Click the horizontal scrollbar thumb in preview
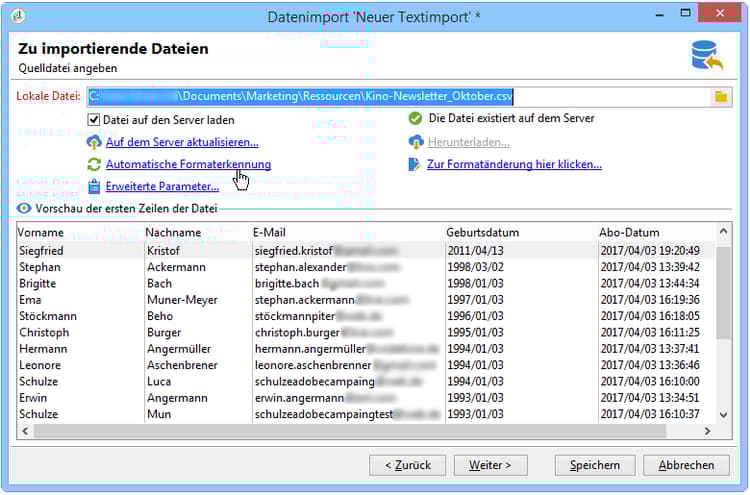750x495 pixels. [x=350, y=431]
